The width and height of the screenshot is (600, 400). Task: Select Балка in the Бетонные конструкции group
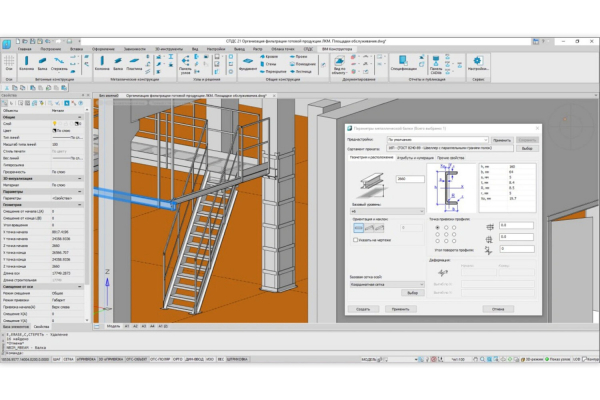(x=42, y=63)
